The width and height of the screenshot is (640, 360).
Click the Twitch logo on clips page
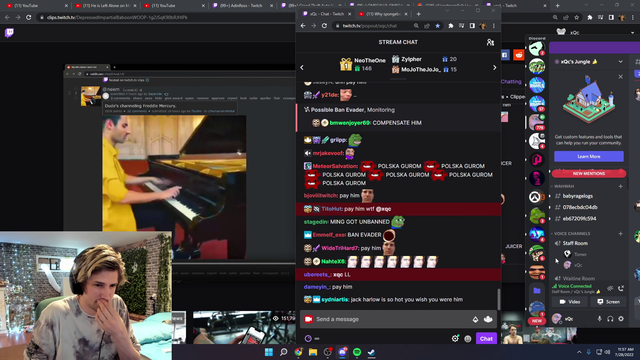(9, 33)
